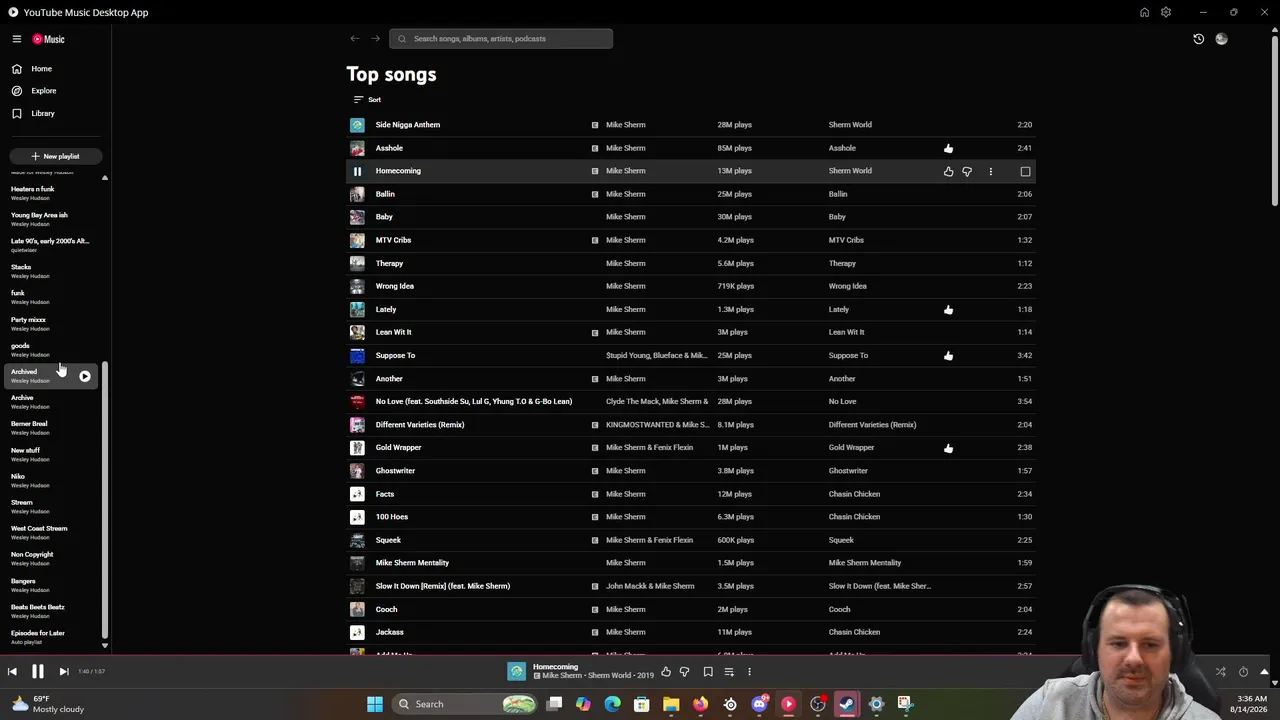Toggle like on Suppose To song

coord(948,355)
